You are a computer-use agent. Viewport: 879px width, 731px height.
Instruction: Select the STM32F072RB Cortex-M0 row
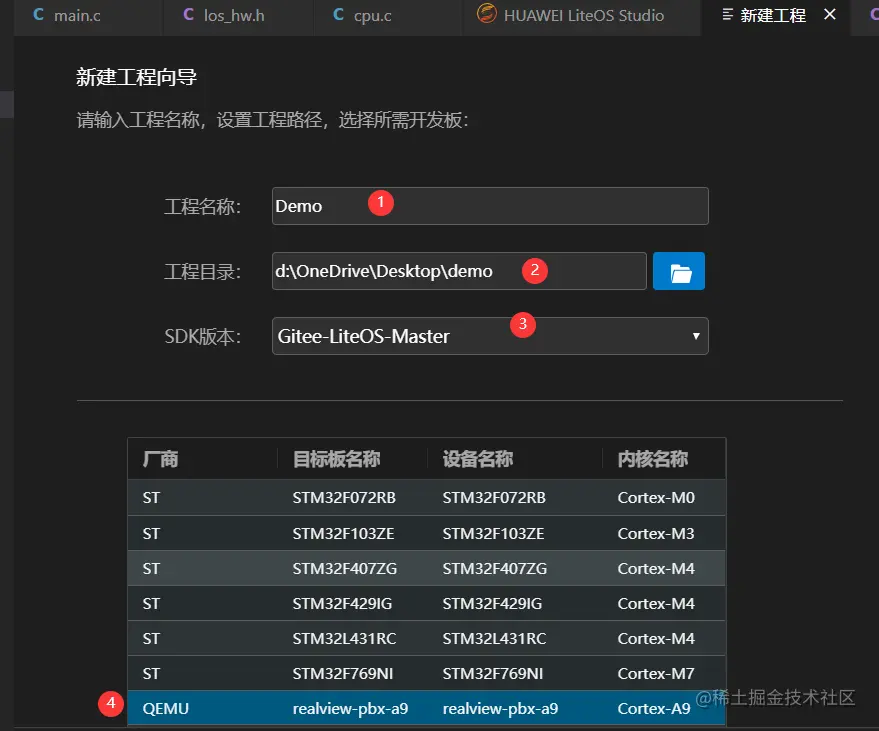tap(426, 497)
